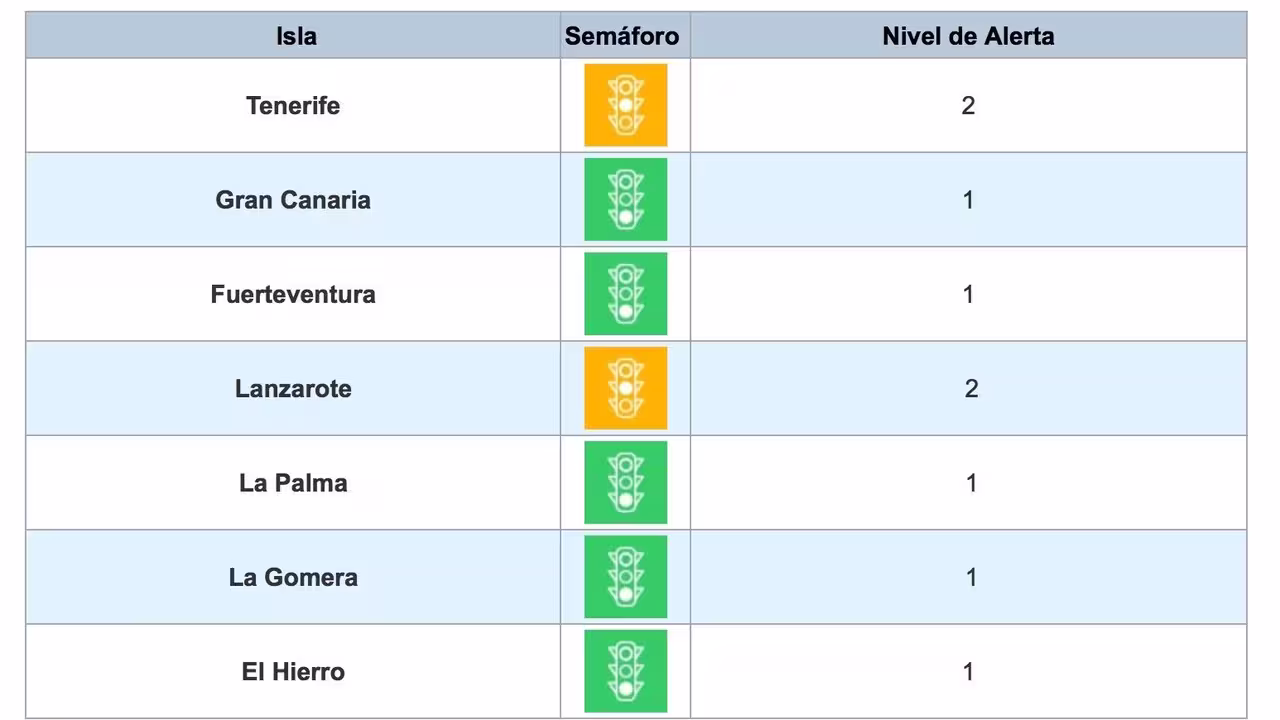Click the Gran Canaria island name
1280x720 pixels.
[x=293, y=199]
